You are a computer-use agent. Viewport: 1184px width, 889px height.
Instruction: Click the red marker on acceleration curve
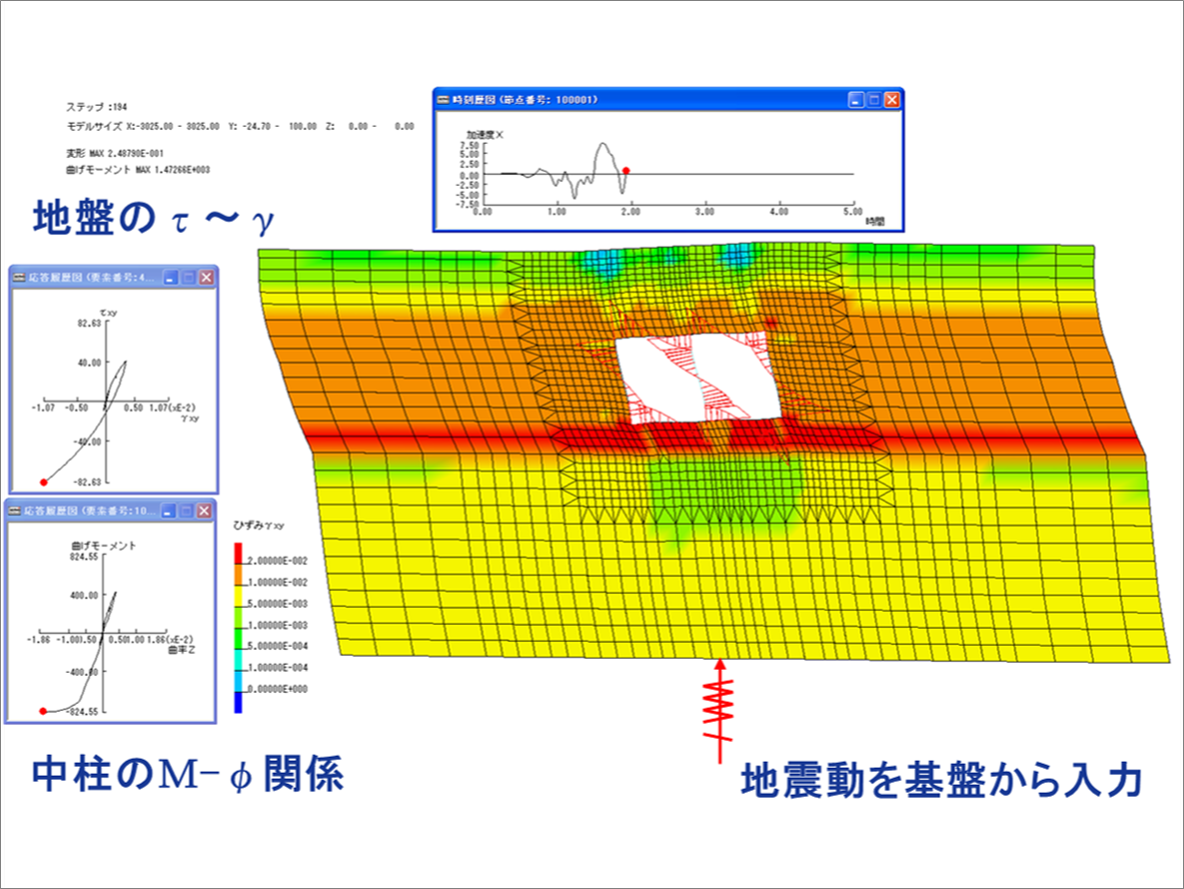(x=626, y=171)
